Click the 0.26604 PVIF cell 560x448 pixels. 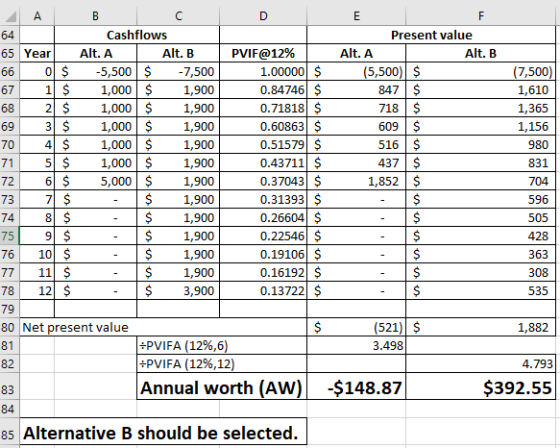(x=263, y=218)
